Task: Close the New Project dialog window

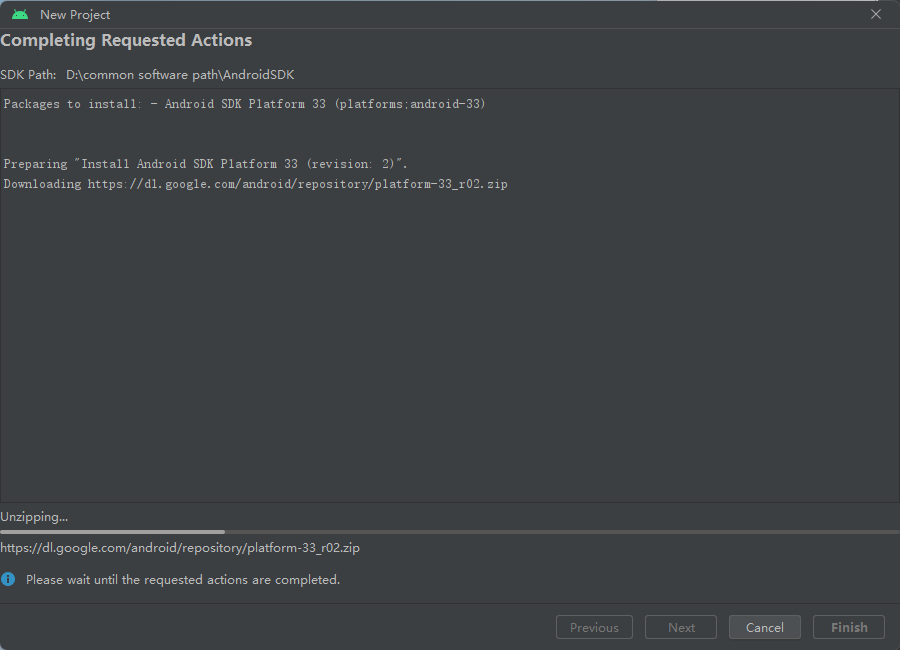Action: click(x=875, y=14)
